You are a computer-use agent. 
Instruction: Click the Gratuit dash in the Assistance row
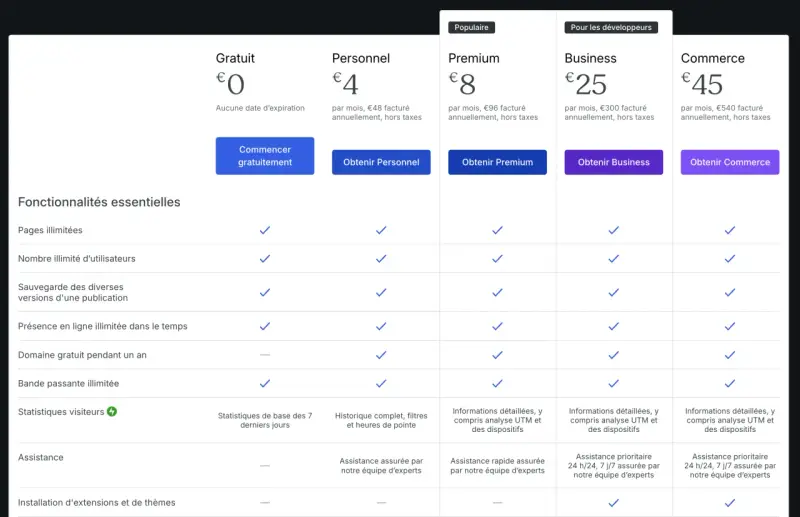[x=265, y=465]
